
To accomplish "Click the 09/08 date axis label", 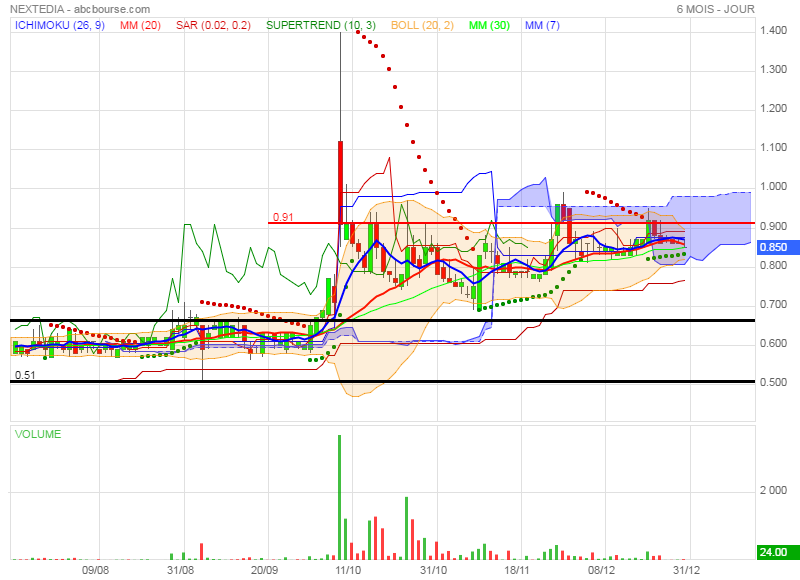I will click(95, 570).
